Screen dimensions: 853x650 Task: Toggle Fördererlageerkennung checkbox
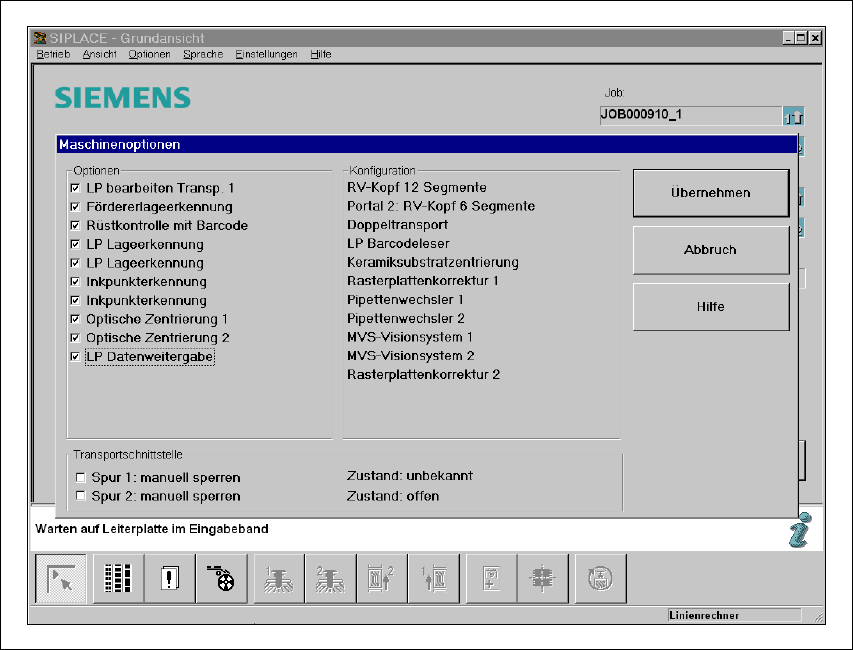(x=75, y=207)
